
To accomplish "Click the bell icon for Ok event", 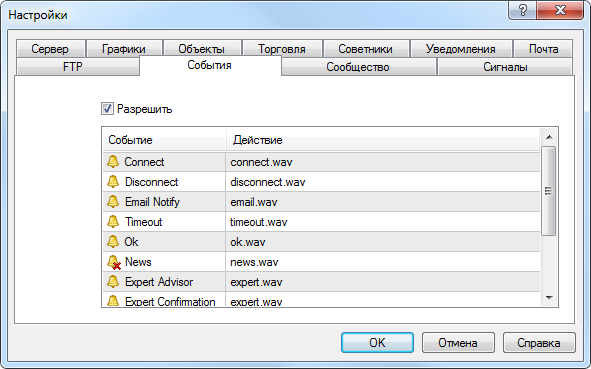I will tap(113, 242).
